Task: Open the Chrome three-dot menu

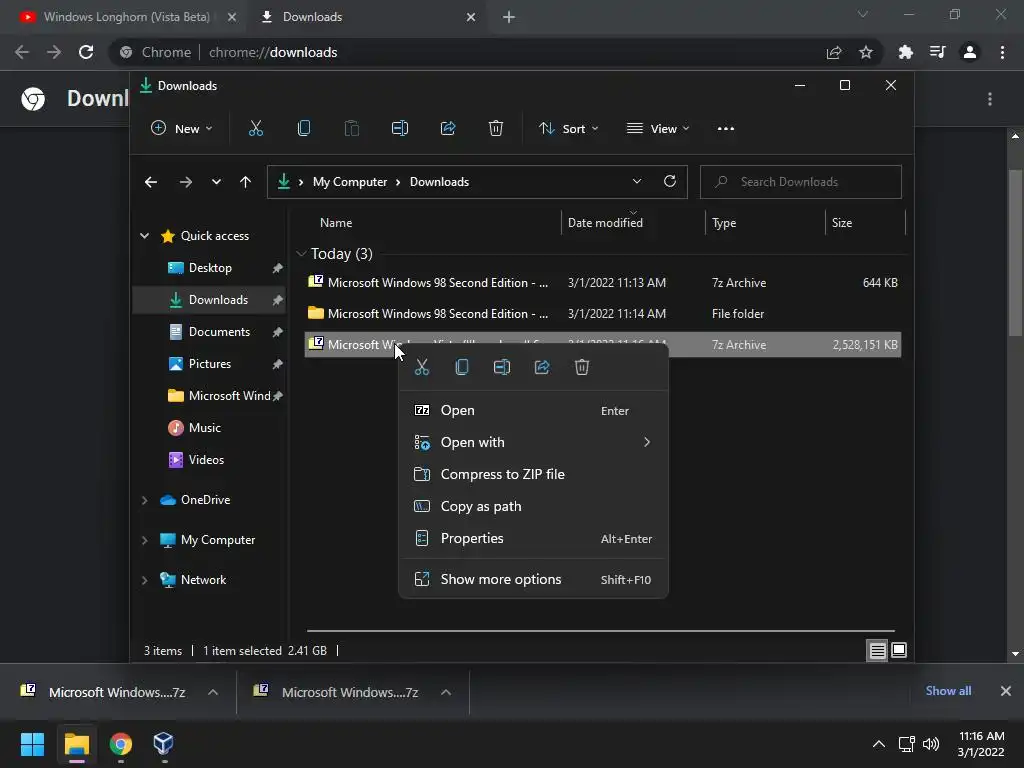Action: 1002,52
